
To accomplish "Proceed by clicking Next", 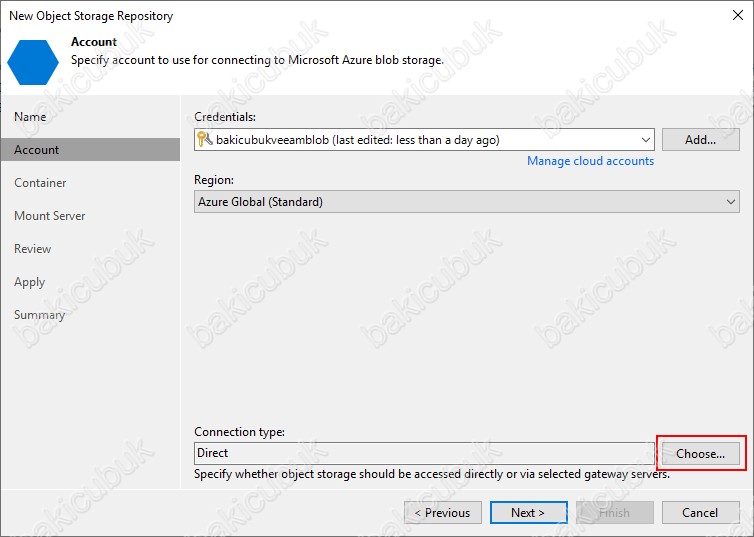I will pos(528,513).
